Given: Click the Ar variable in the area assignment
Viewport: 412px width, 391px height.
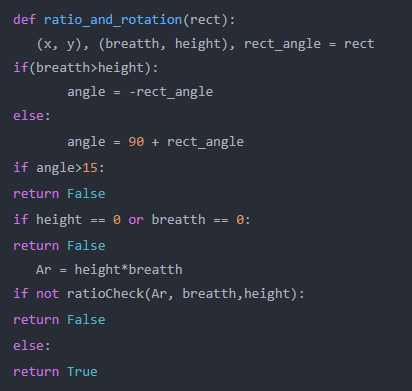Looking at the screenshot, I should 44,270.
